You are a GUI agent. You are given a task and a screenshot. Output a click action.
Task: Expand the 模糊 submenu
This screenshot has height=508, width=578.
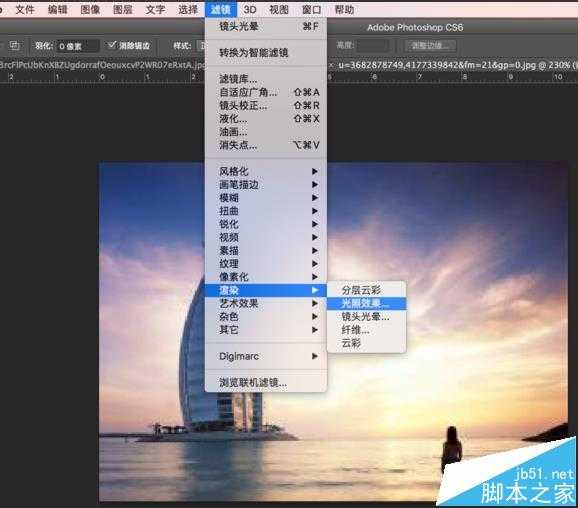point(266,198)
